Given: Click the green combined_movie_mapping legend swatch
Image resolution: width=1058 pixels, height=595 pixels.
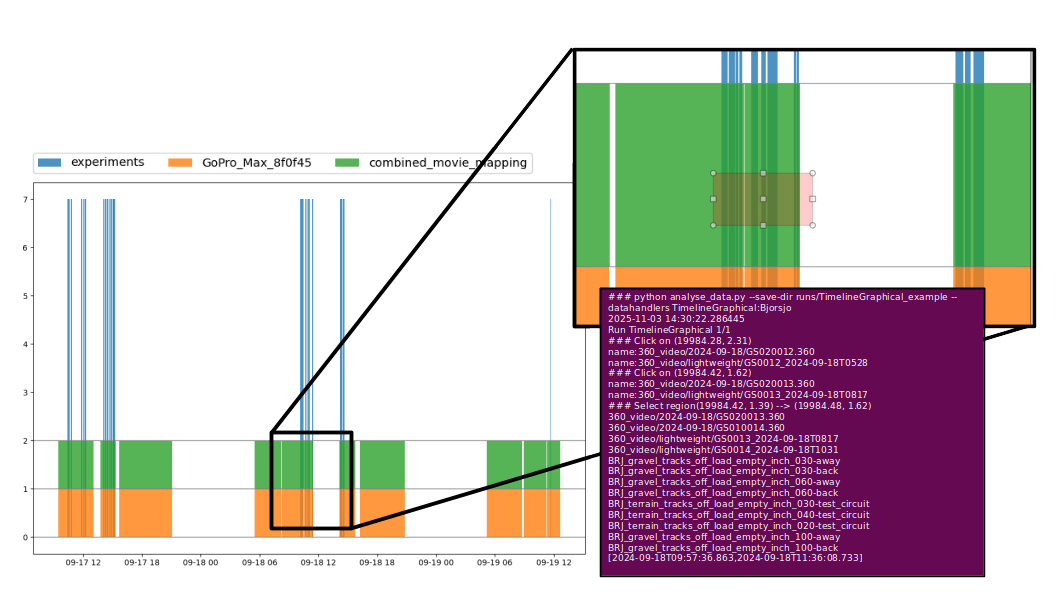Looking at the screenshot, I should tap(347, 163).
